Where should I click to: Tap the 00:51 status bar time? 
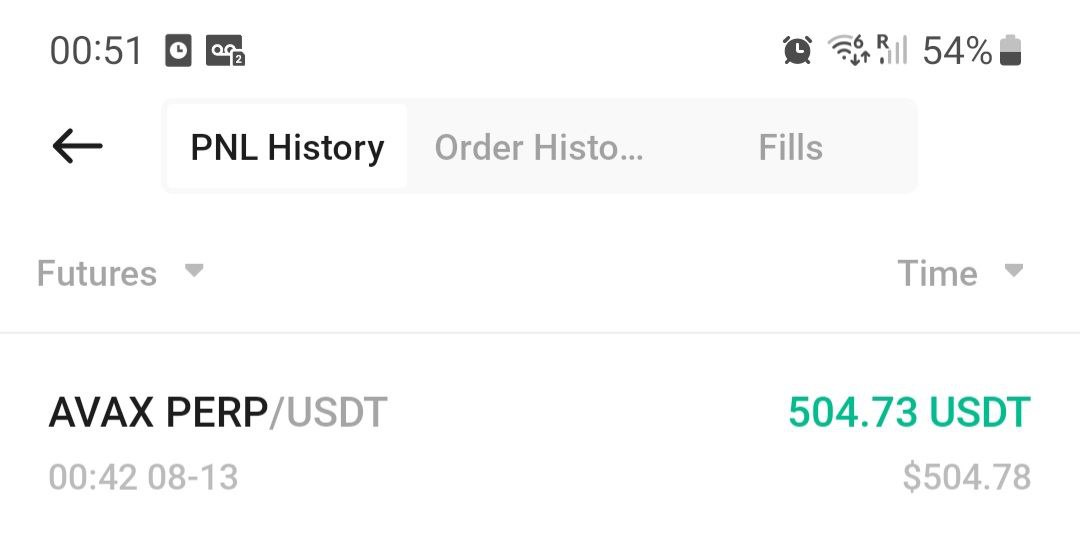pos(97,51)
